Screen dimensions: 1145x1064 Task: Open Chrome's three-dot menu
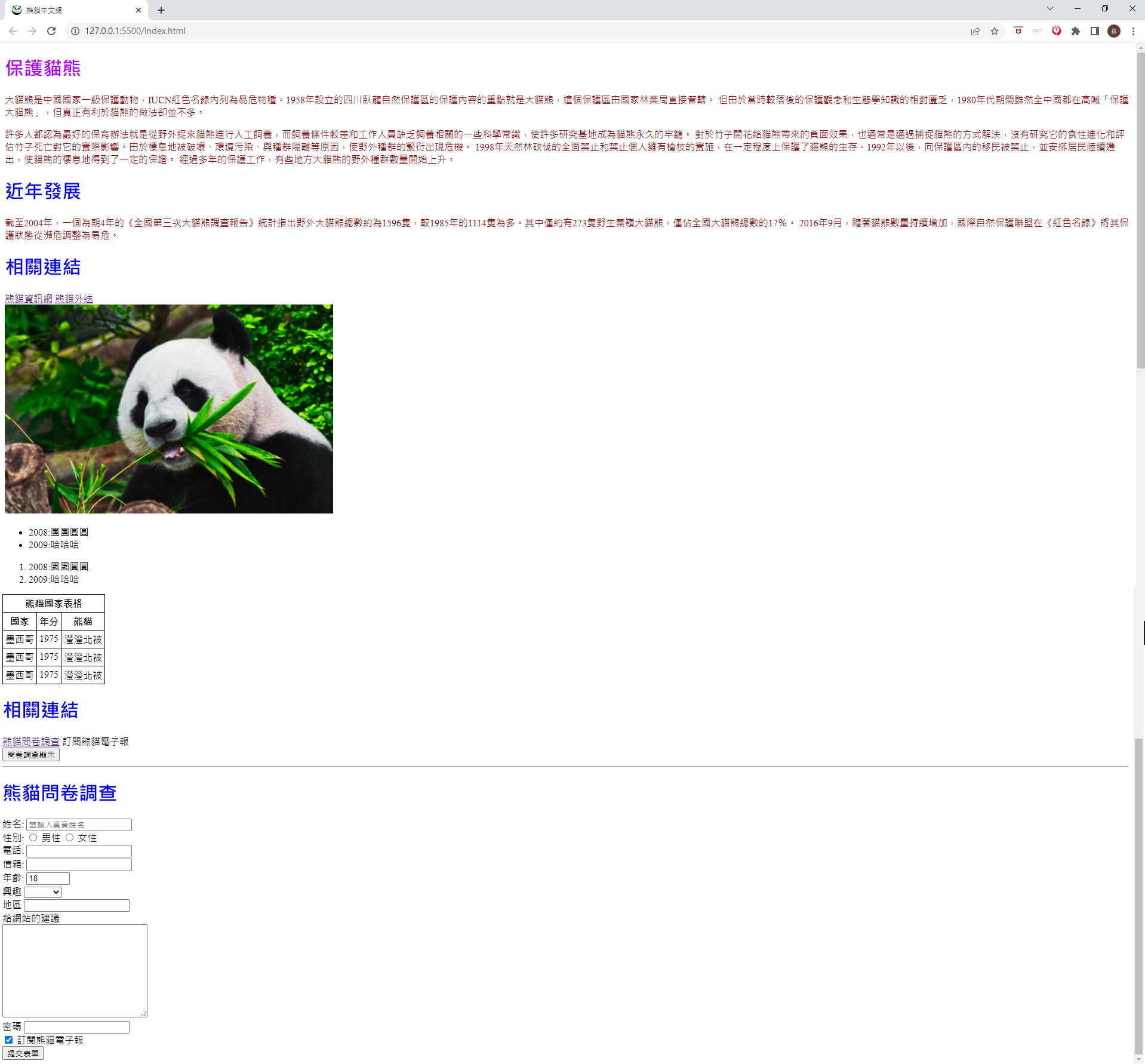pos(1133,31)
